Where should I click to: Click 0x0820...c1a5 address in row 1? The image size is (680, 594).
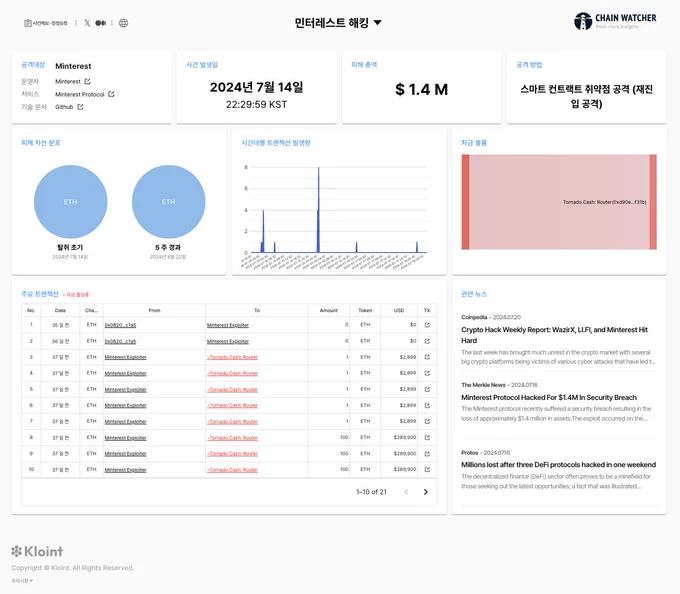(x=120, y=325)
